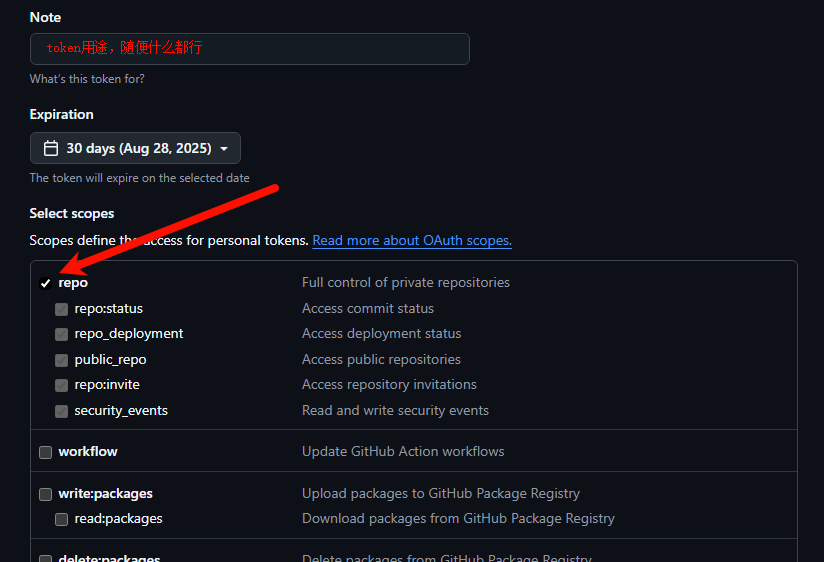Focus the Note text input field
The width and height of the screenshot is (824, 562).
(250, 48)
